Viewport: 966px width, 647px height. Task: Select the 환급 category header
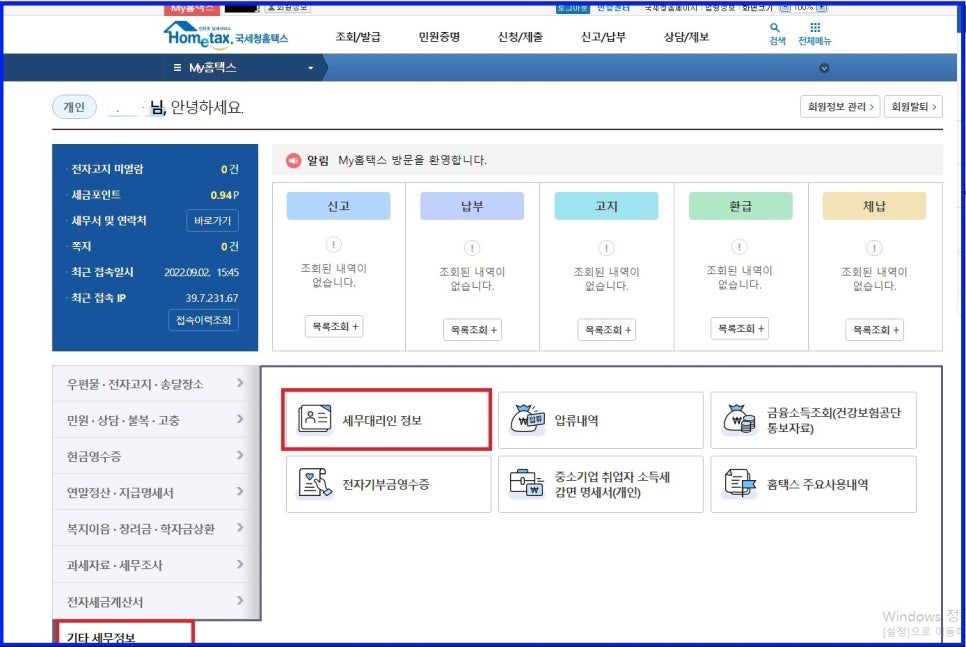(x=741, y=206)
